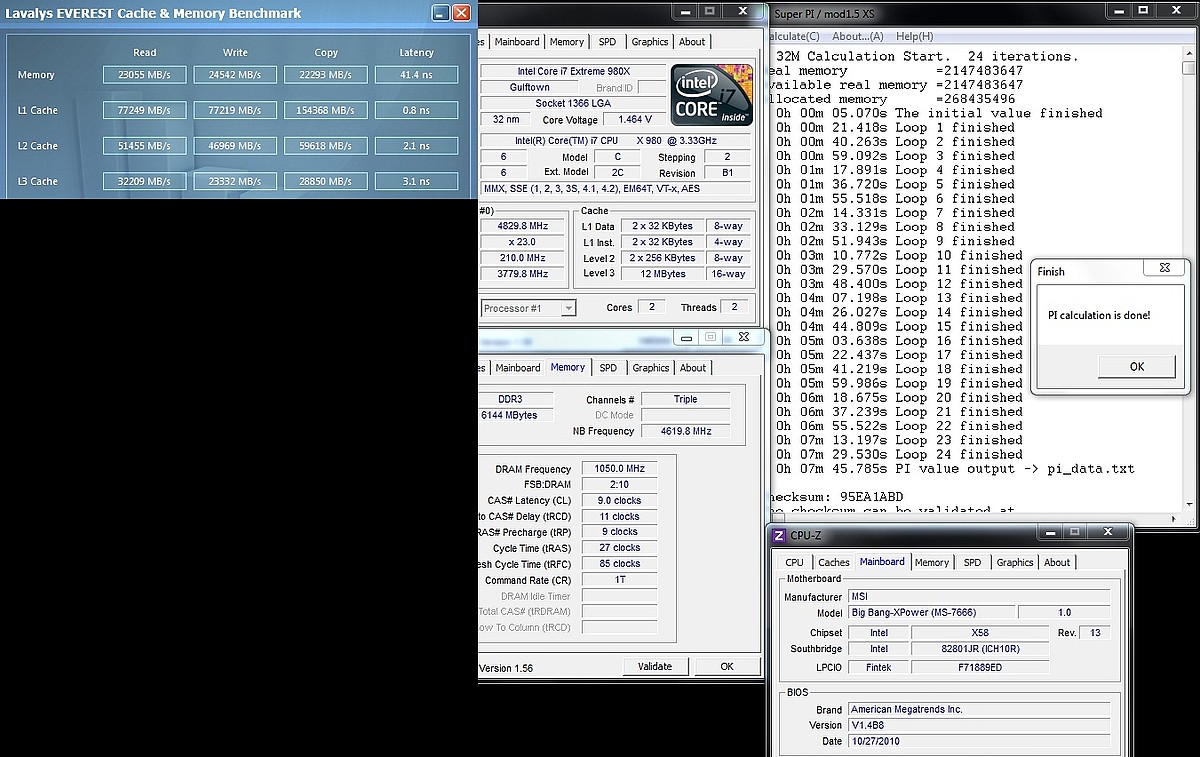
Task: Open Graphics tab in CPU-Z processor window
Action: point(650,42)
